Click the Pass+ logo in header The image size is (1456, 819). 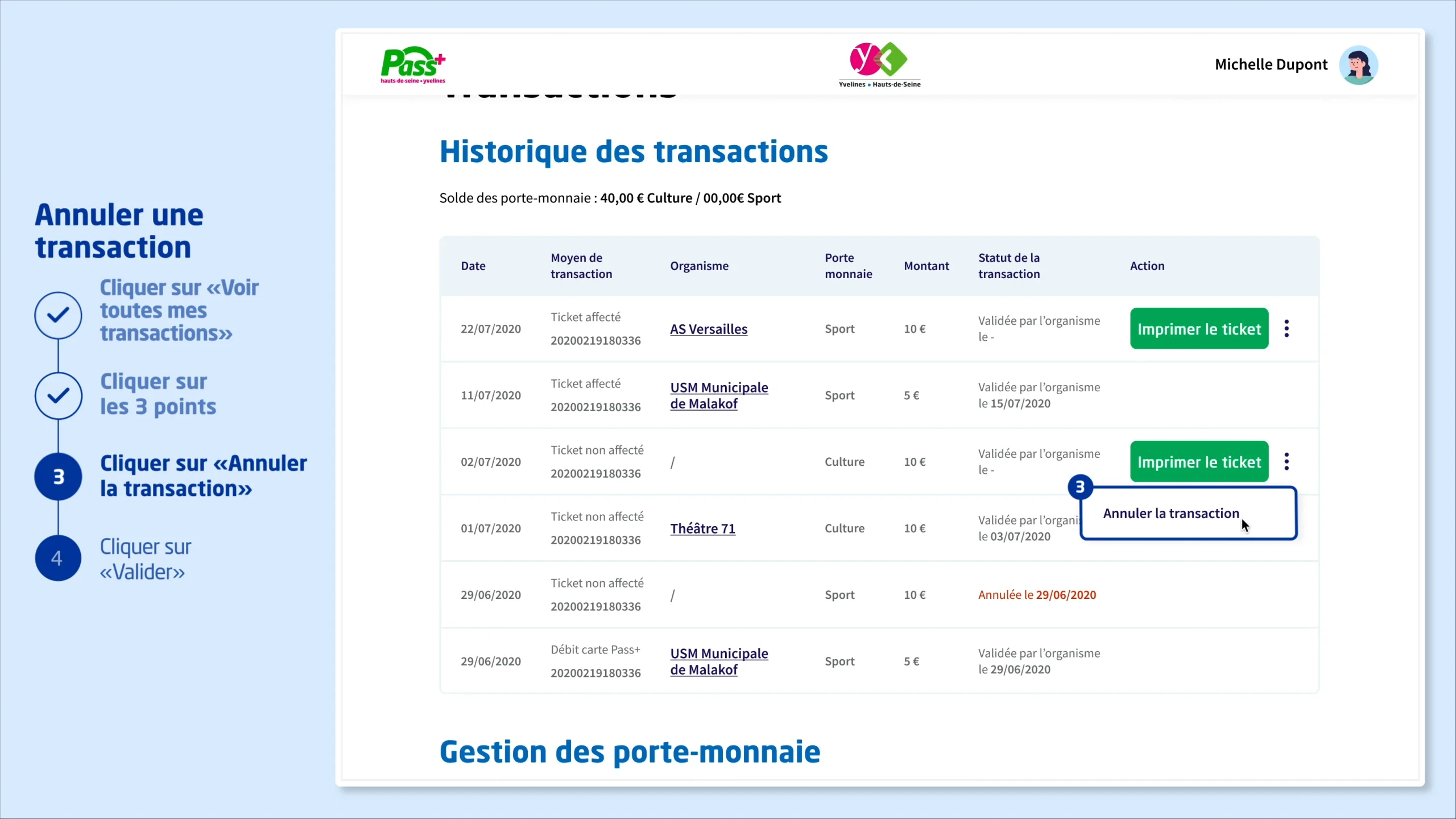point(413,65)
